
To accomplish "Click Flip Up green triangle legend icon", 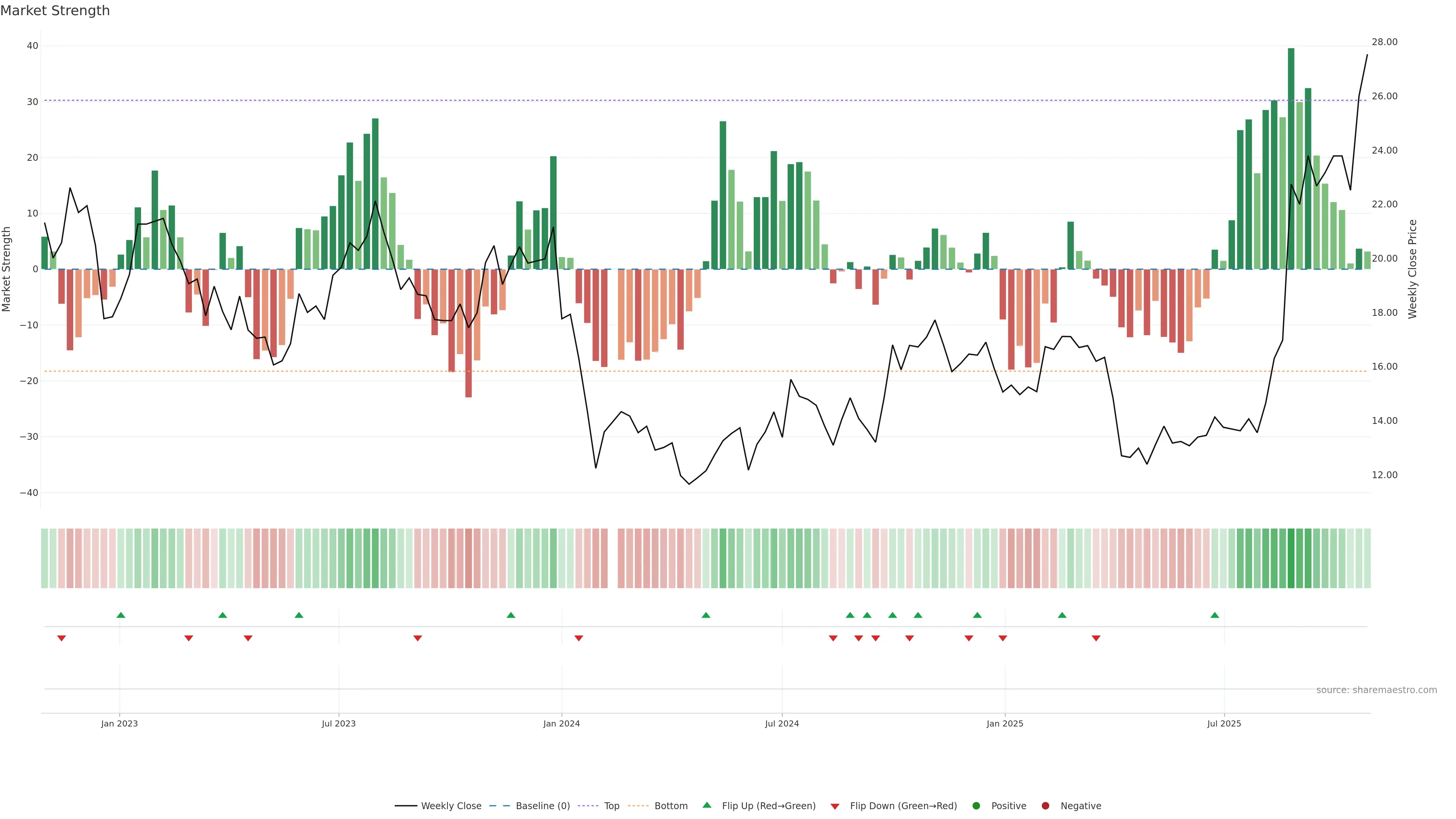I will coord(706,805).
